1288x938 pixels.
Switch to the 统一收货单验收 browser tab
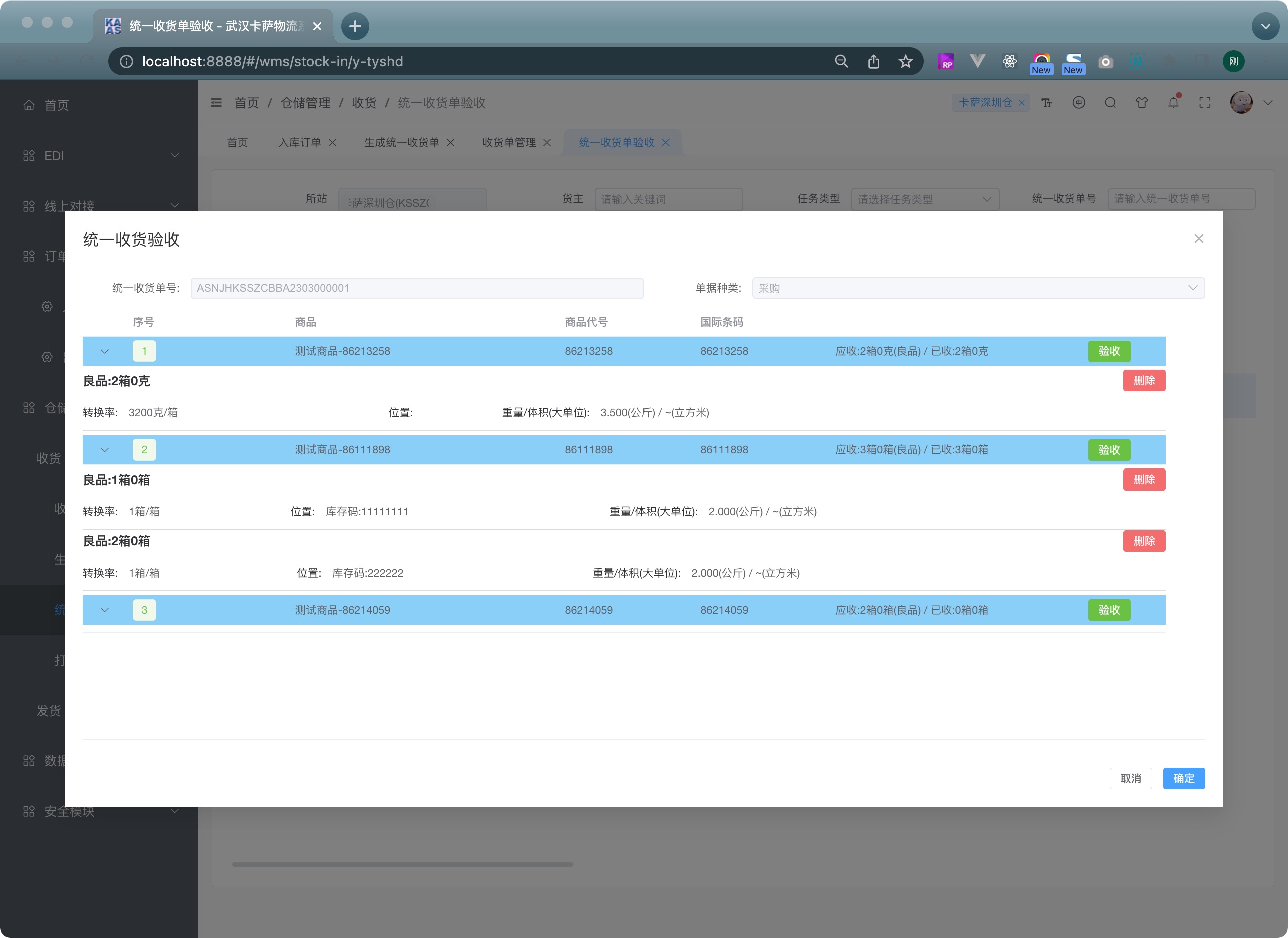(213, 26)
